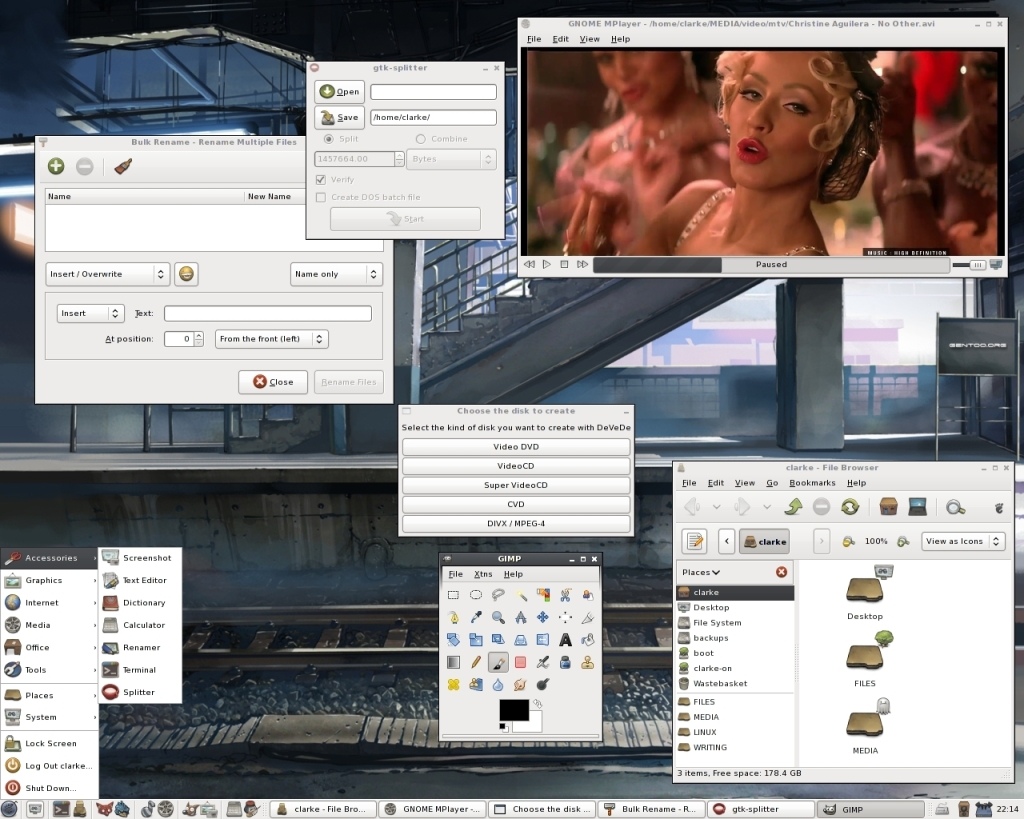Image resolution: width=1024 pixels, height=819 pixels.
Task: Open the View as Icons dropdown
Action: 963,541
